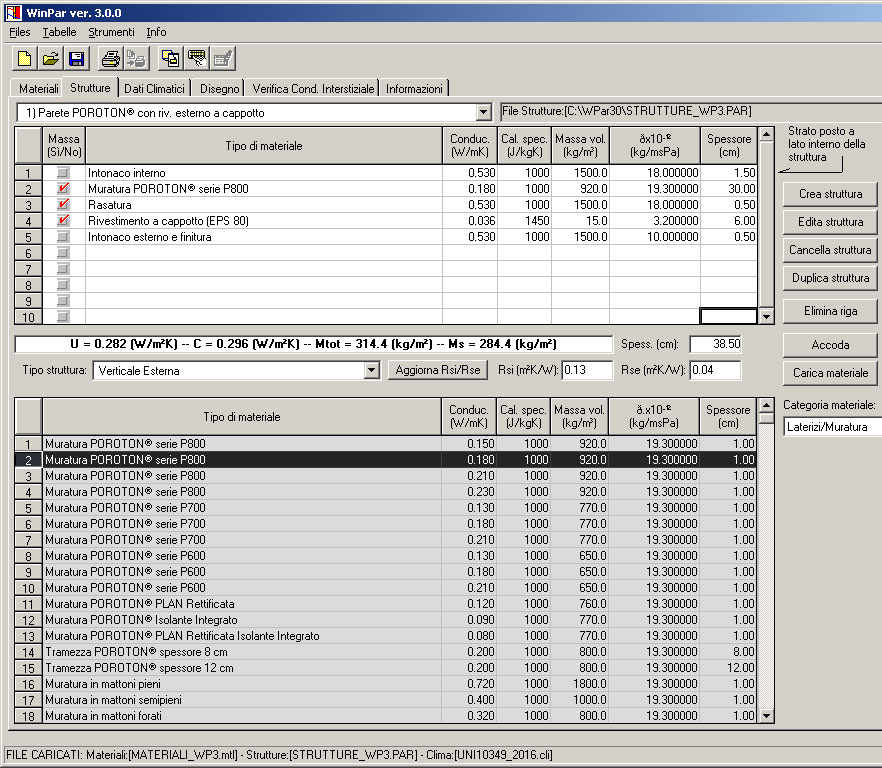The image size is (882, 768).
Task: Click the greyed-out table edit icon
Action: click(222, 59)
